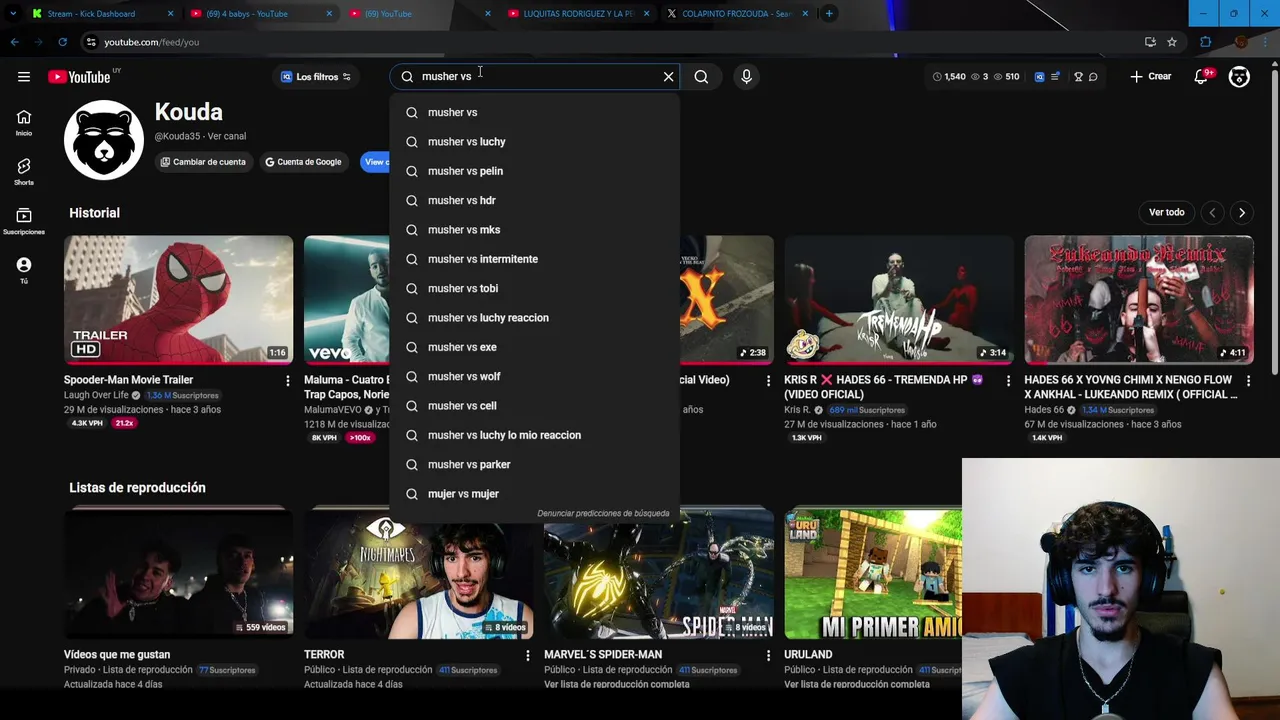The image size is (1280, 720).
Task: Click the vidIQ blue icon in header
Action: tap(1039, 76)
